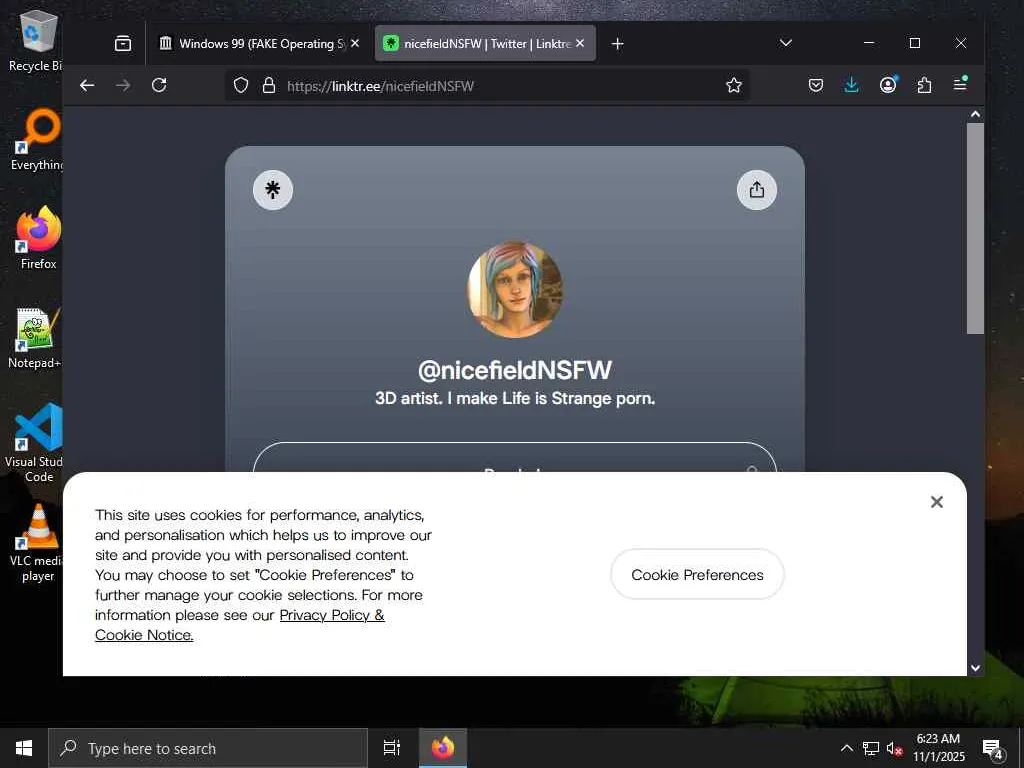Click the 3D artist bio text
Viewport: 1024px width, 768px height.
(x=515, y=398)
